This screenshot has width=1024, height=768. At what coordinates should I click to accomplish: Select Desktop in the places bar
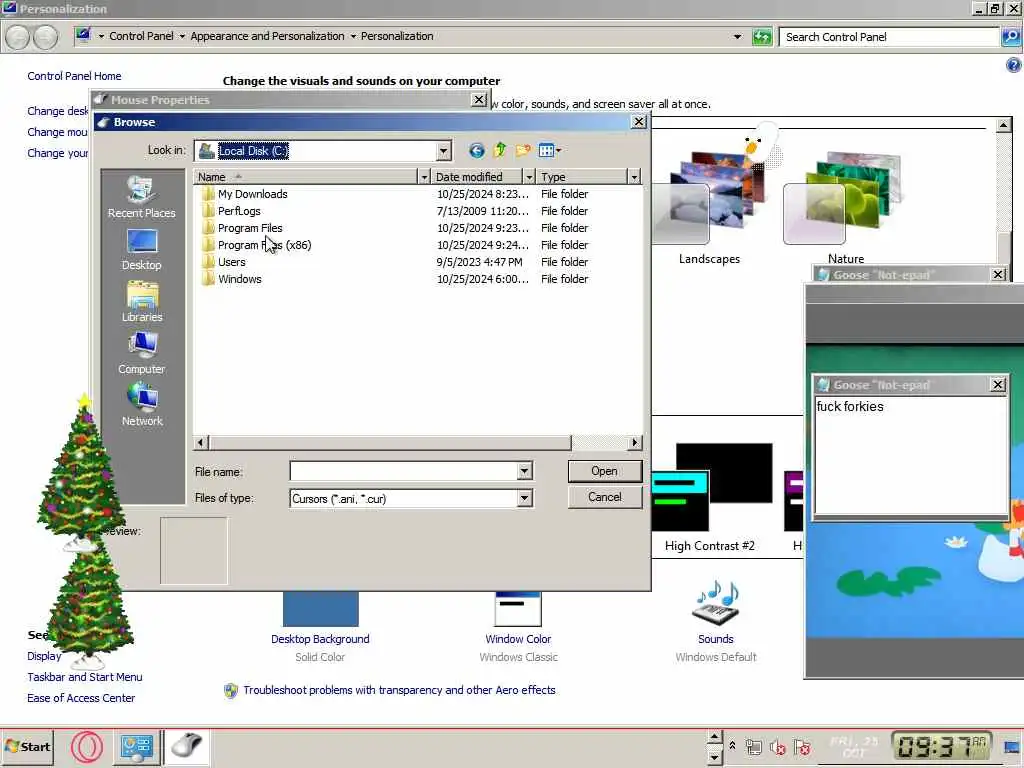(142, 250)
